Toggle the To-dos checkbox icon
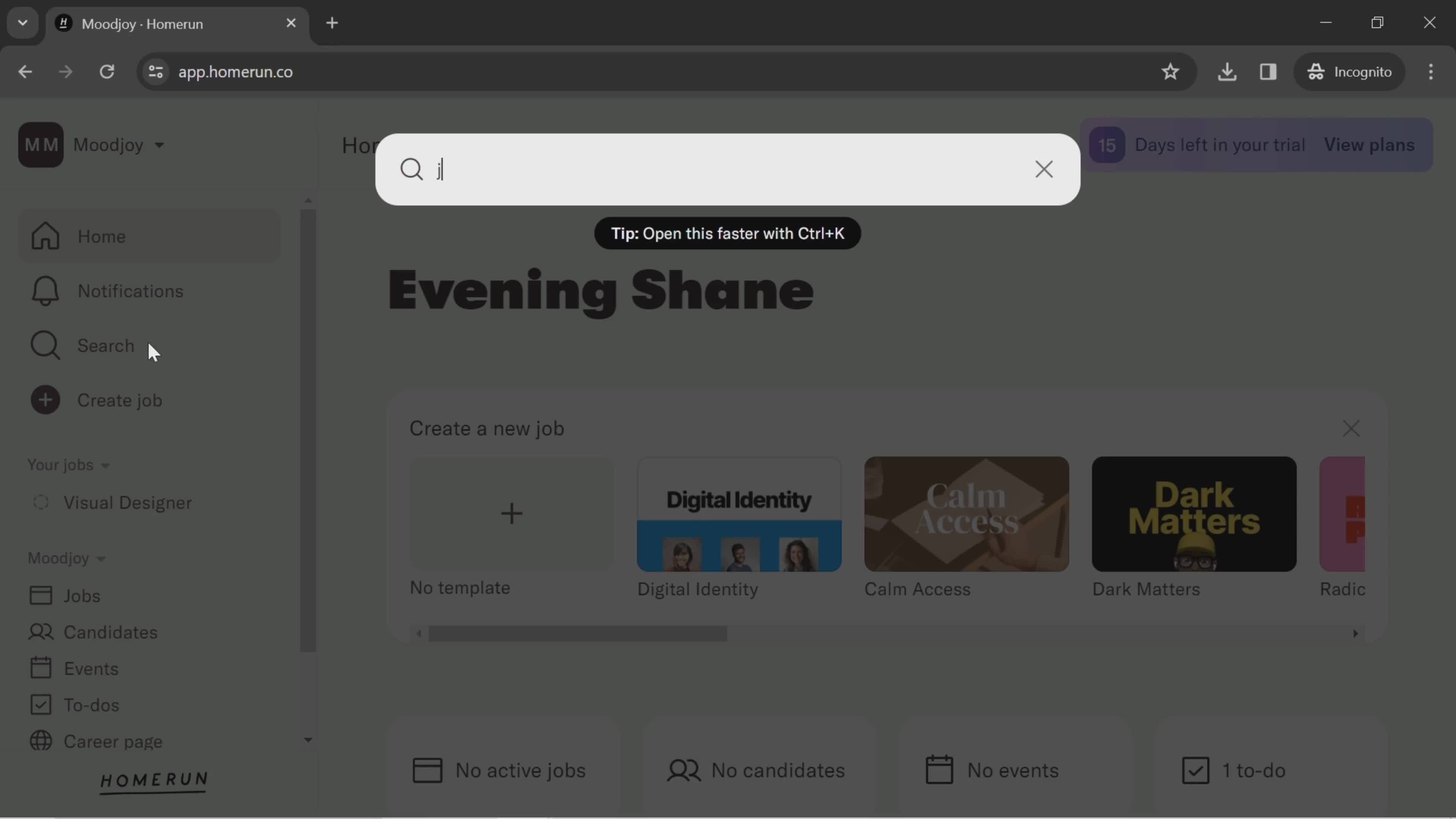1456x819 pixels. pos(40,704)
